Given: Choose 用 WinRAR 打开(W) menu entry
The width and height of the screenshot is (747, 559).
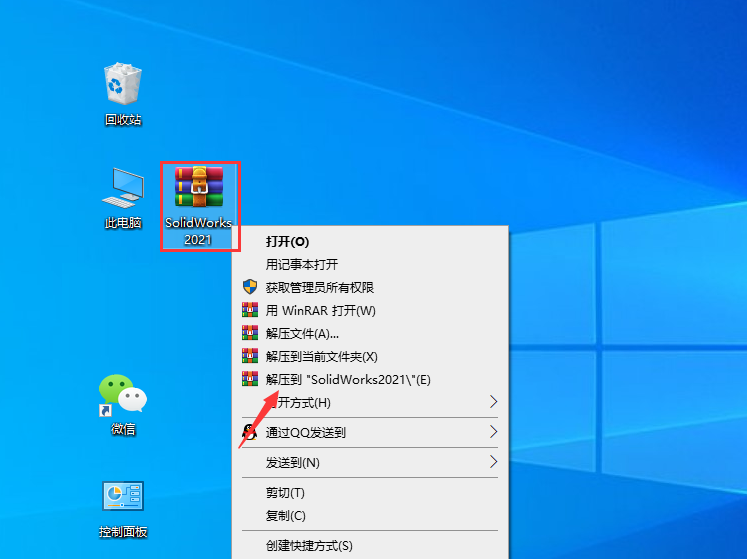Looking at the screenshot, I should tap(370, 310).
